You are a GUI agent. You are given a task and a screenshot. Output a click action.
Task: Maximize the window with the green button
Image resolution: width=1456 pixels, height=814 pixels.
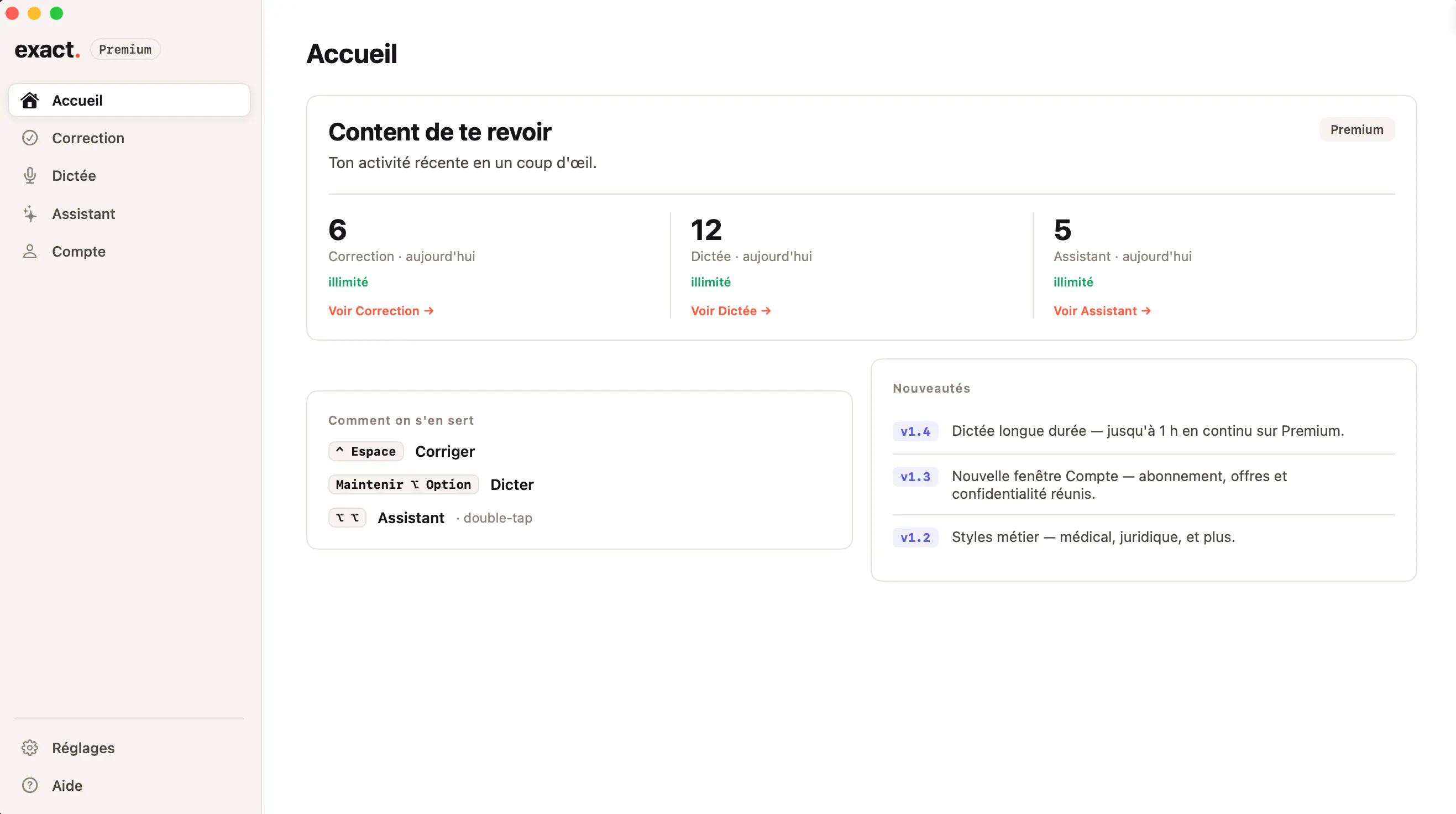(x=56, y=13)
